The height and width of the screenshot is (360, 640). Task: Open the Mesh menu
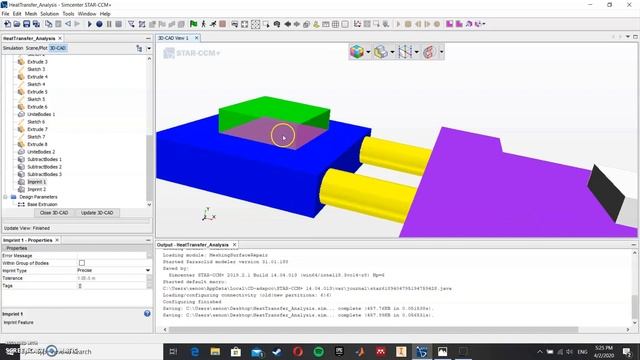point(31,14)
